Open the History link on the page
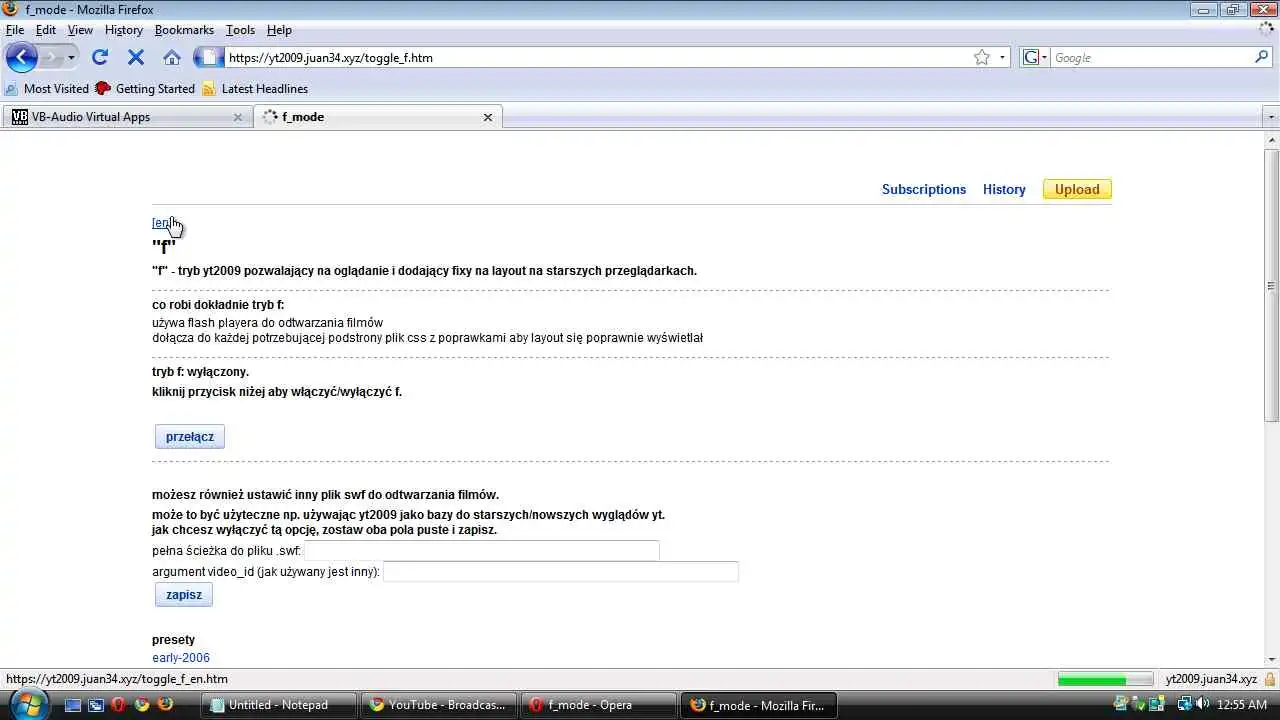1280x720 pixels. (1004, 189)
